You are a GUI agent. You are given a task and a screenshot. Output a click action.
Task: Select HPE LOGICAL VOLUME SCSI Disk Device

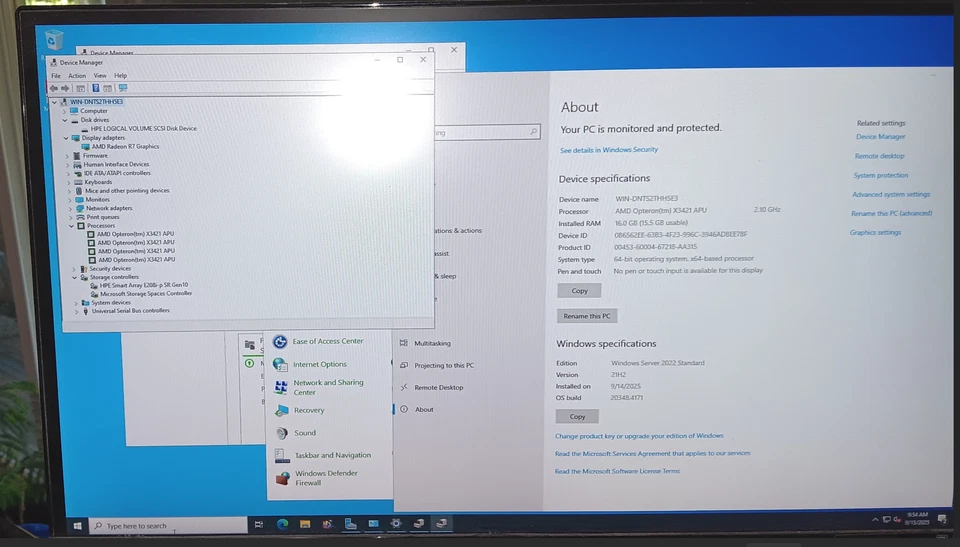point(143,129)
